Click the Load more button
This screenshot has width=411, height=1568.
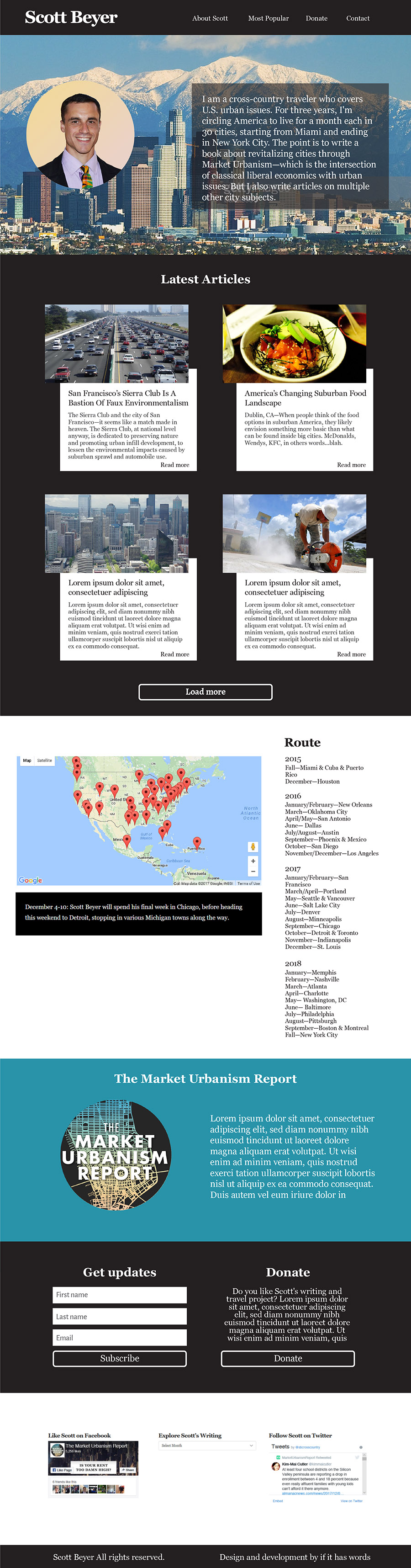[205, 691]
